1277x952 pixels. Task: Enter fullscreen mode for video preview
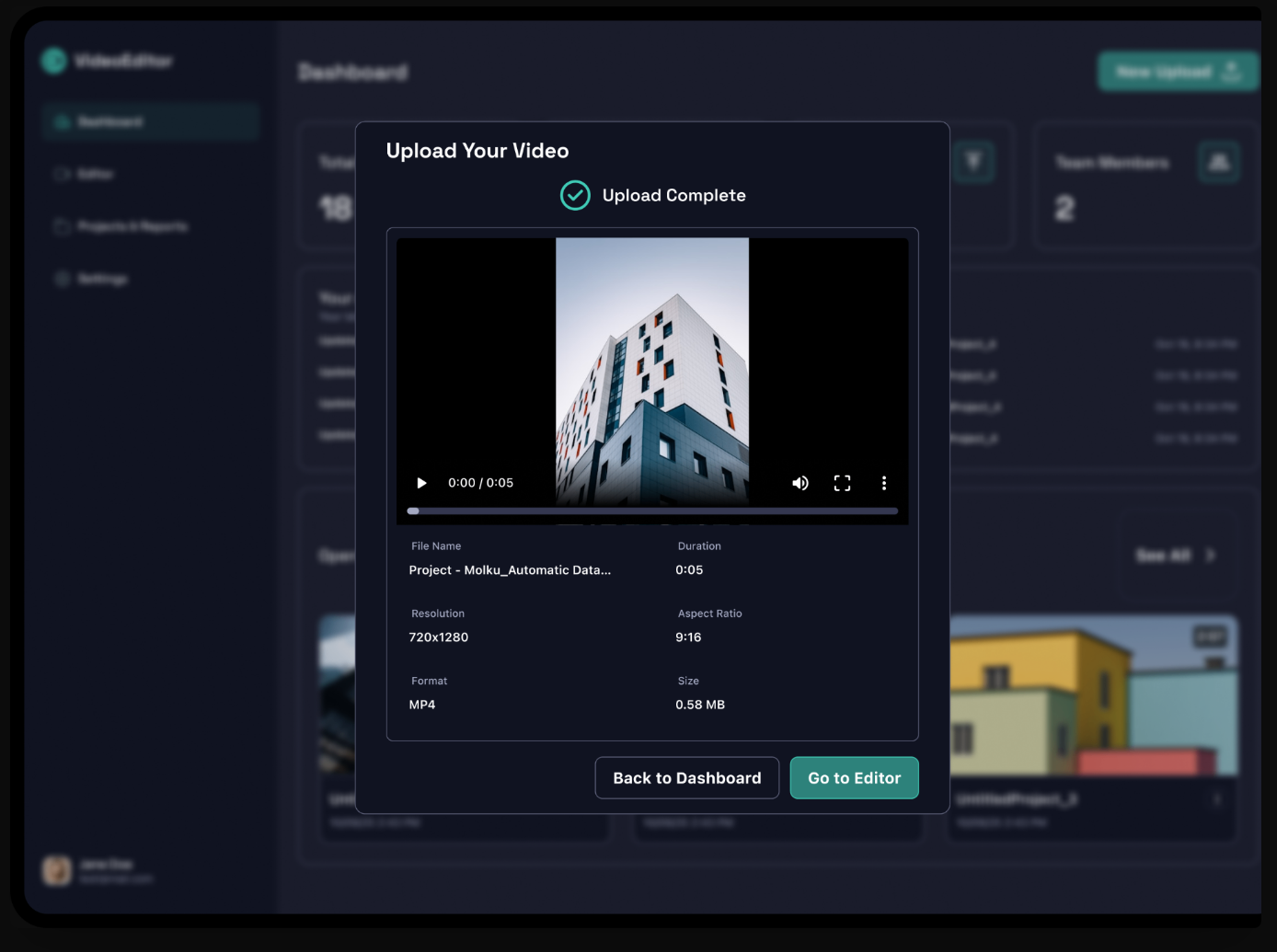[x=842, y=483]
